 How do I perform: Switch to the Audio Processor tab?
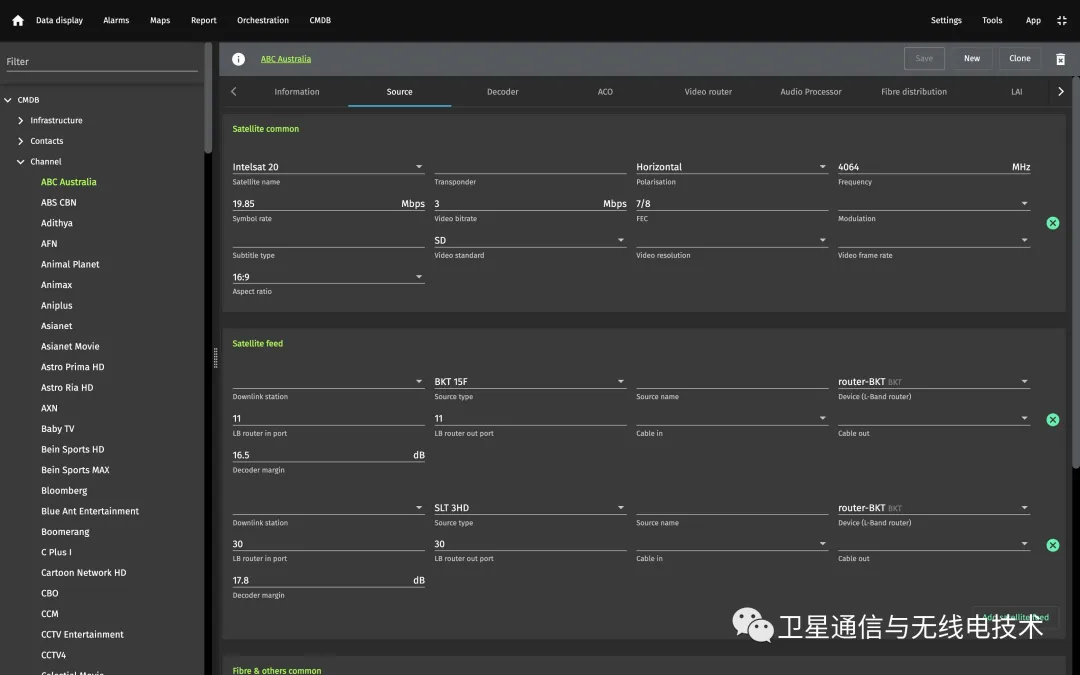[811, 92]
